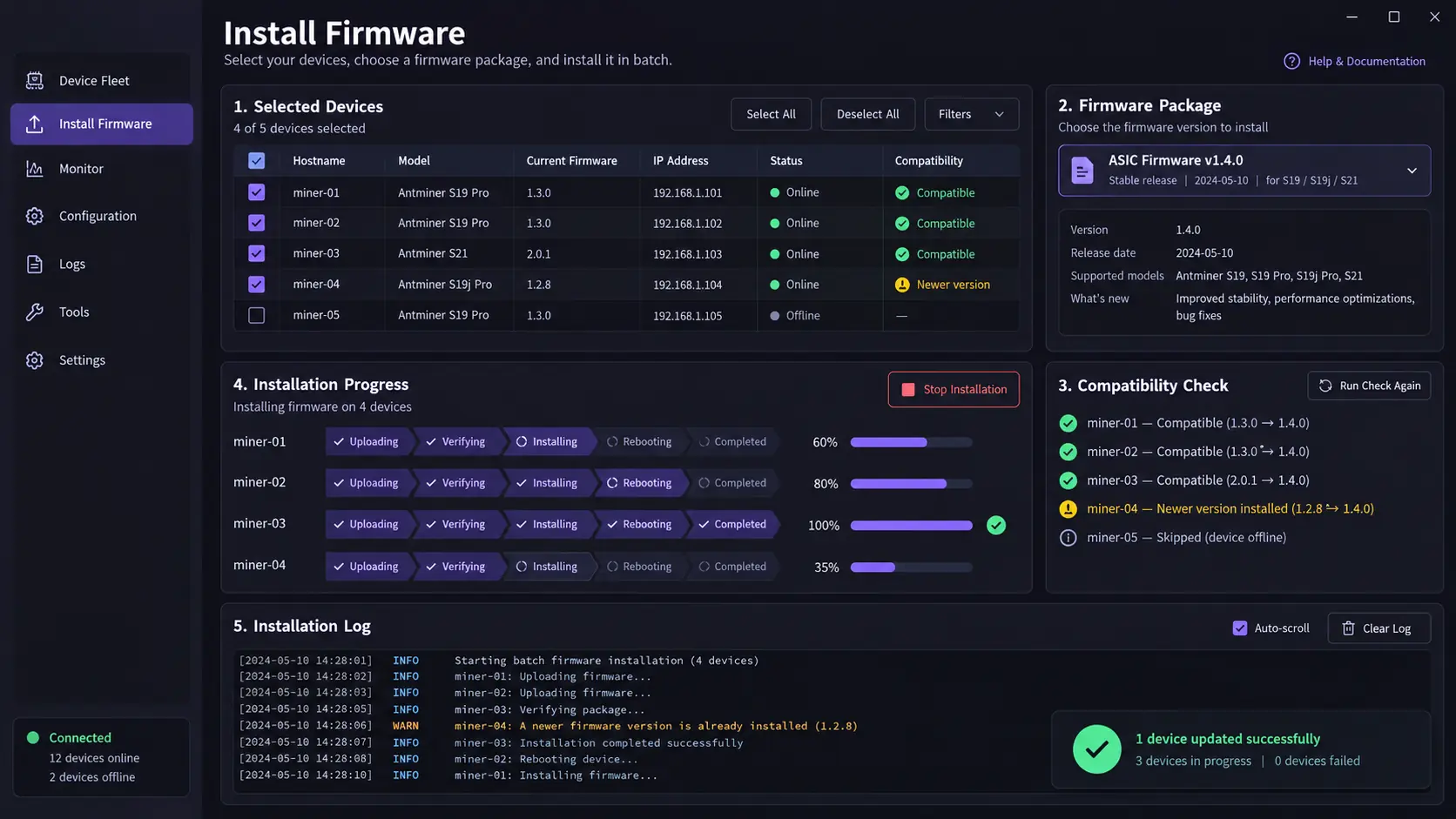Open the Filters dropdown
This screenshot has height=819, width=1456.
[971, 114]
